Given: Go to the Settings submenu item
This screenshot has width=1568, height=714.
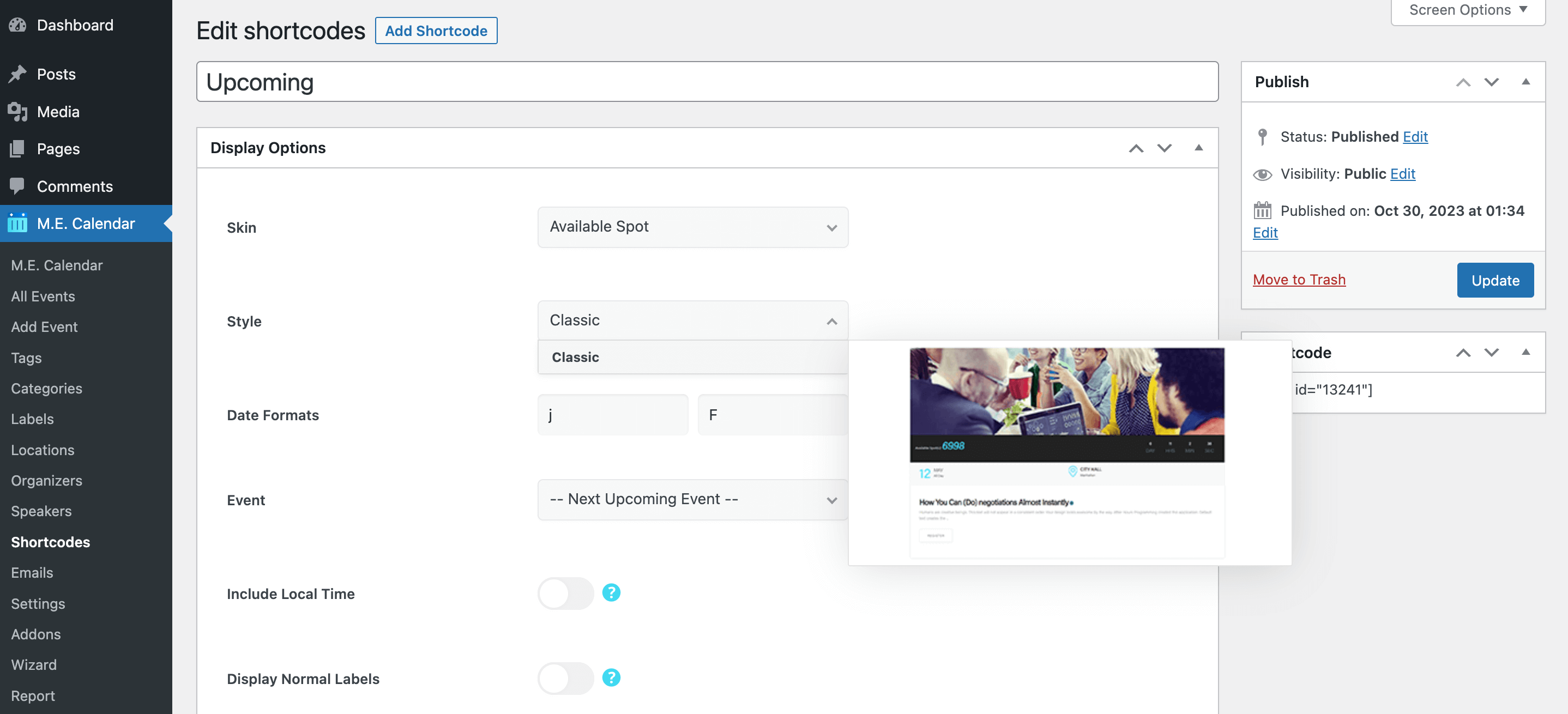Looking at the screenshot, I should click(38, 604).
